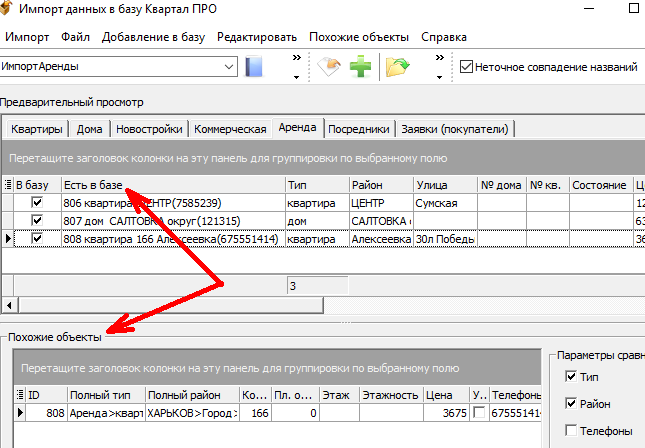Uncheck 'В базу' for row 806 квартира

coord(38,203)
